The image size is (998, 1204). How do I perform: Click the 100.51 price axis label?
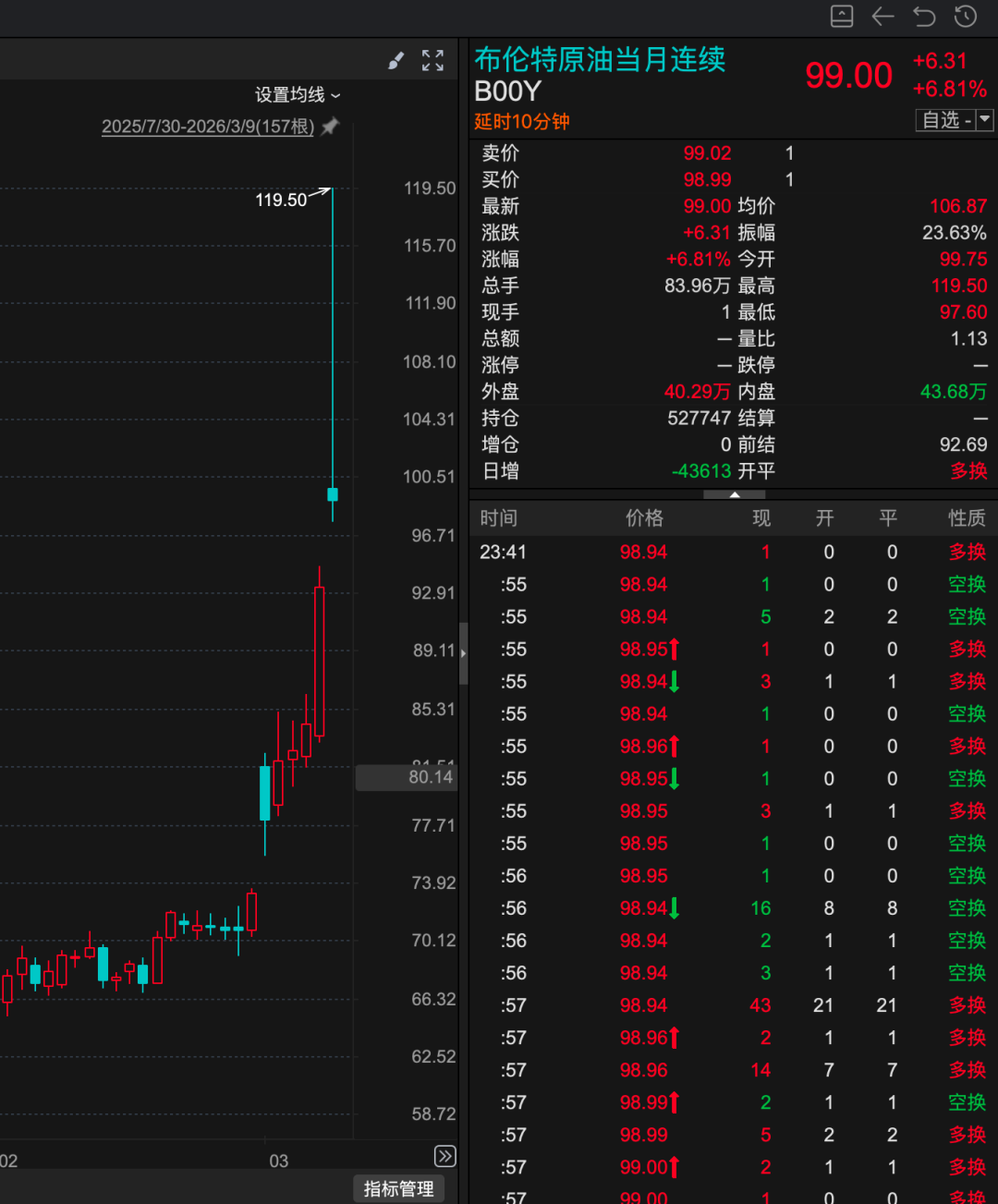pos(429,477)
